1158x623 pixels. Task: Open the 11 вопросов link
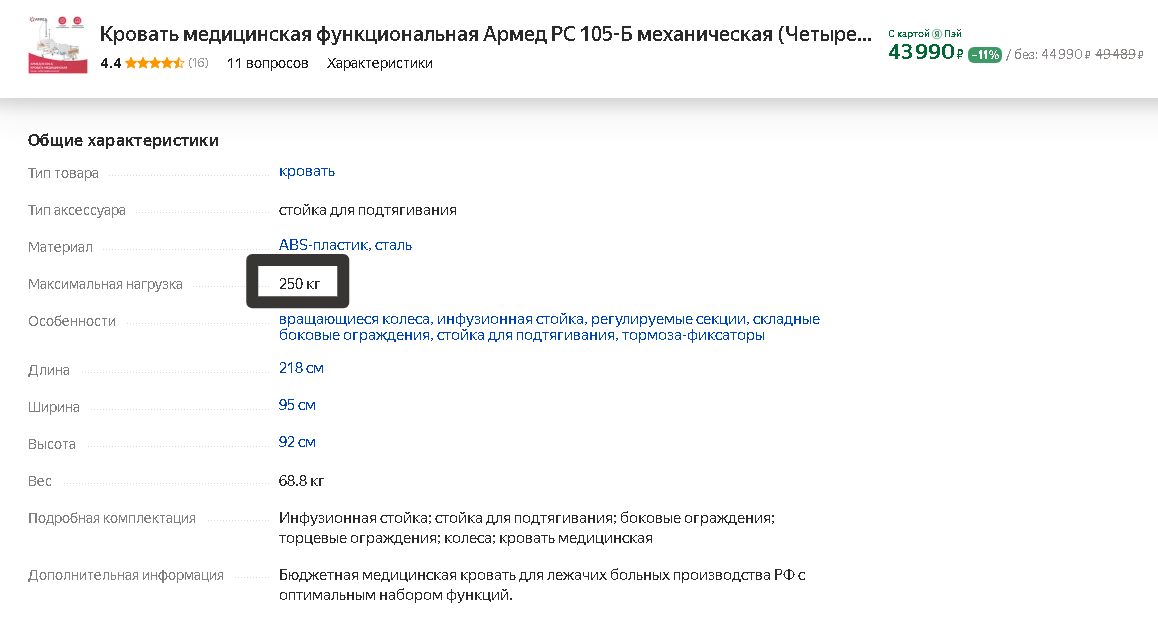point(267,63)
